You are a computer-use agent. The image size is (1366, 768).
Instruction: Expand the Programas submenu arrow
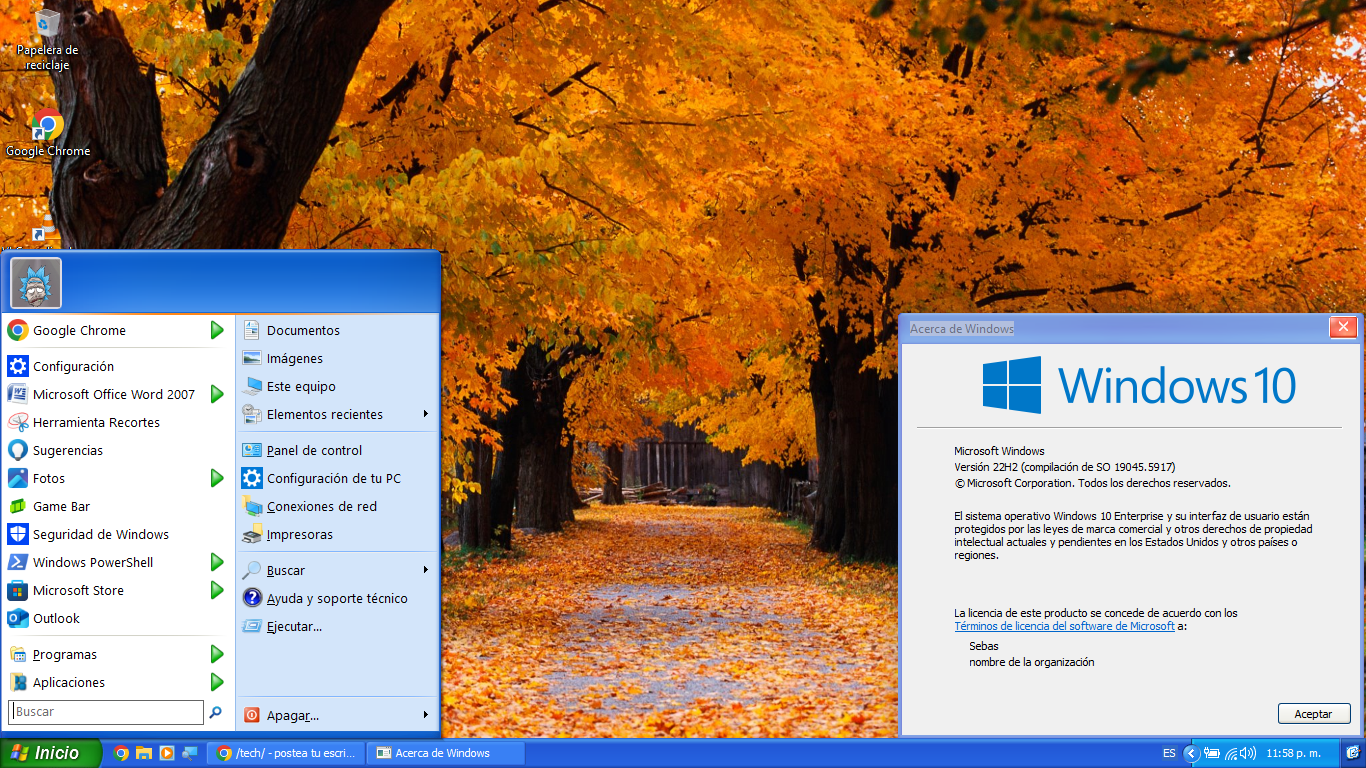pyautogui.click(x=217, y=654)
